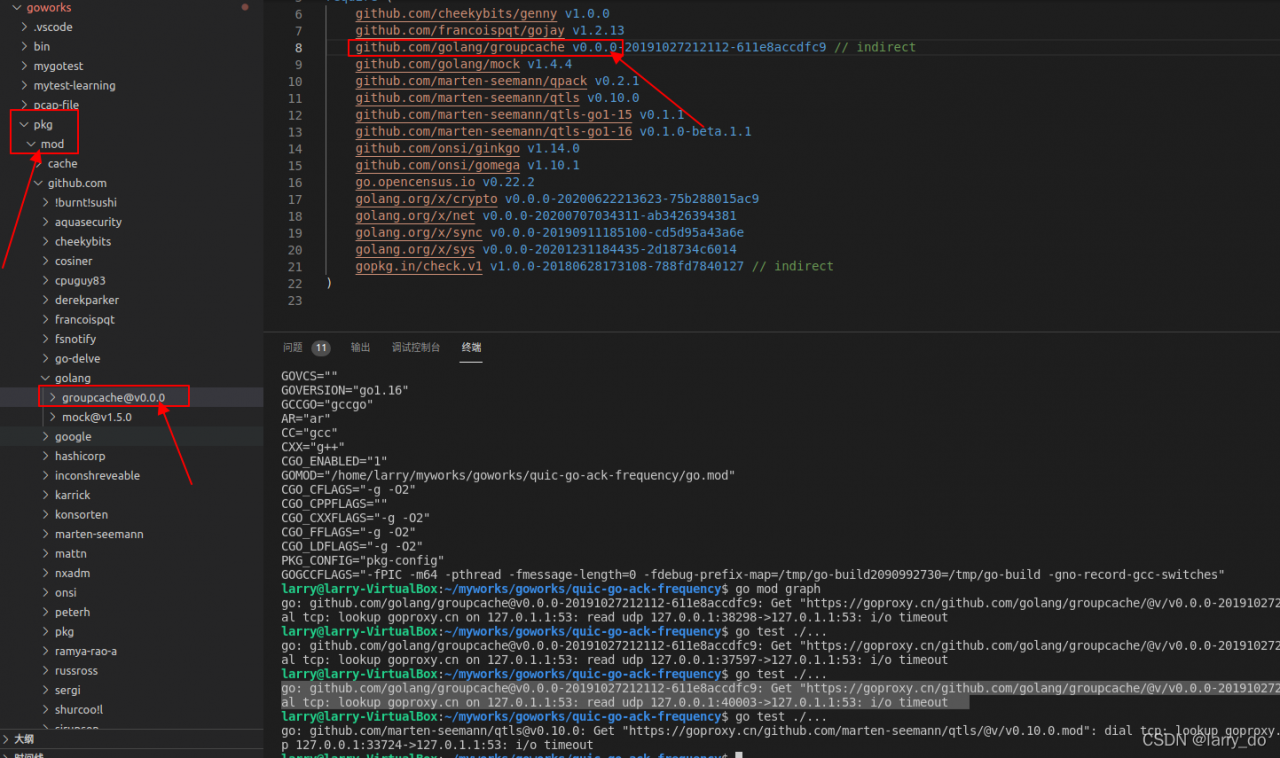Follow the github.com/onsi/ginkgo link

click(437, 149)
